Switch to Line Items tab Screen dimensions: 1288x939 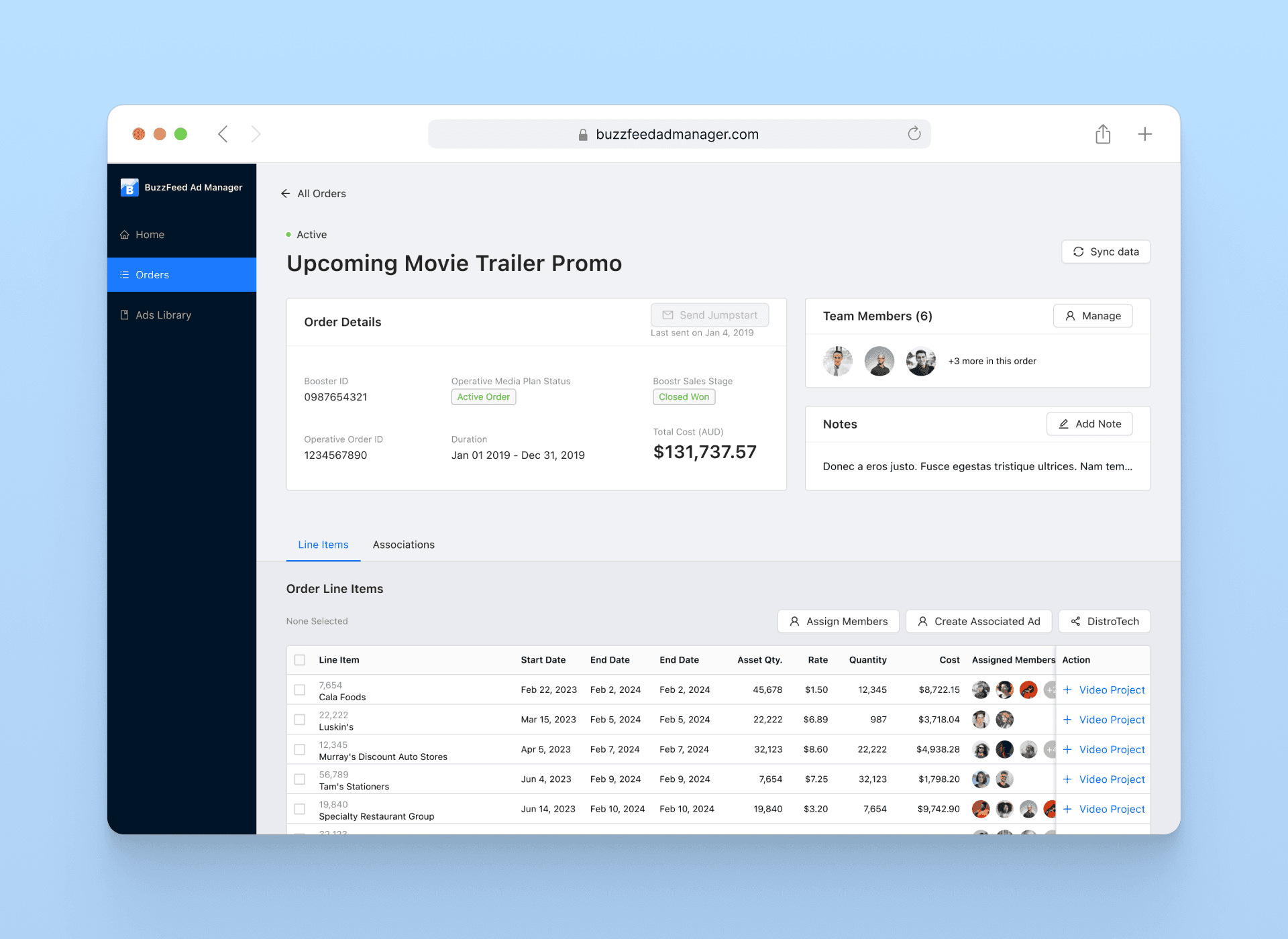click(323, 545)
